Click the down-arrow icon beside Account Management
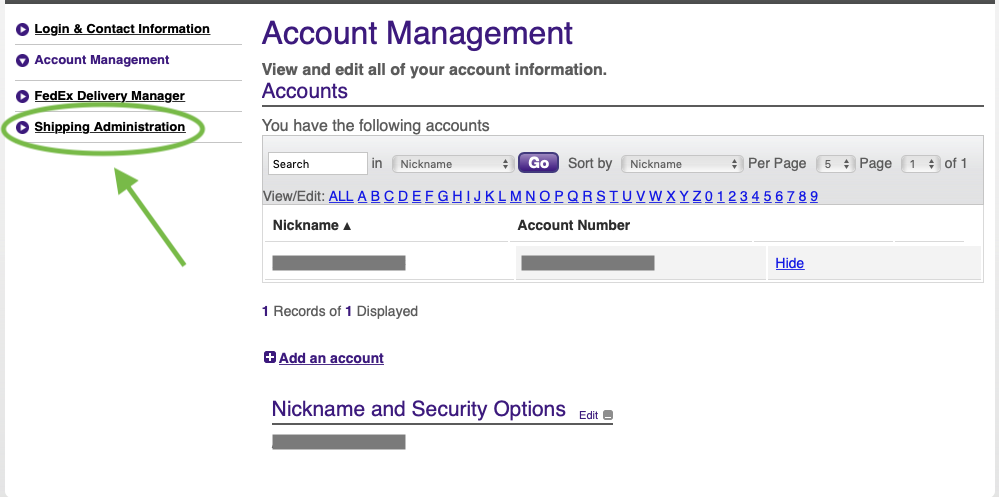Image resolution: width=999 pixels, height=497 pixels. pyautogui.click(x=22, y=61)
